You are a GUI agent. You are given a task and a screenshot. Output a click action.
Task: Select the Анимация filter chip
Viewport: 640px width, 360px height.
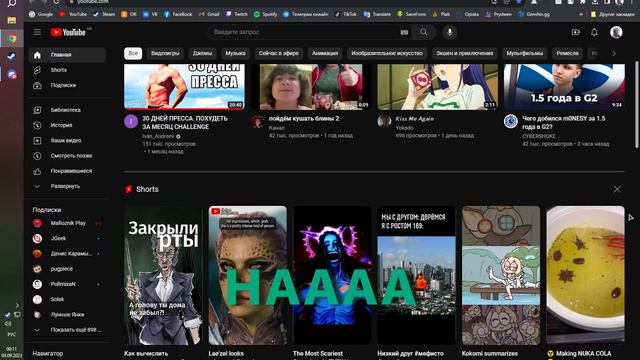pyautogui.click(x=325, y=53)
